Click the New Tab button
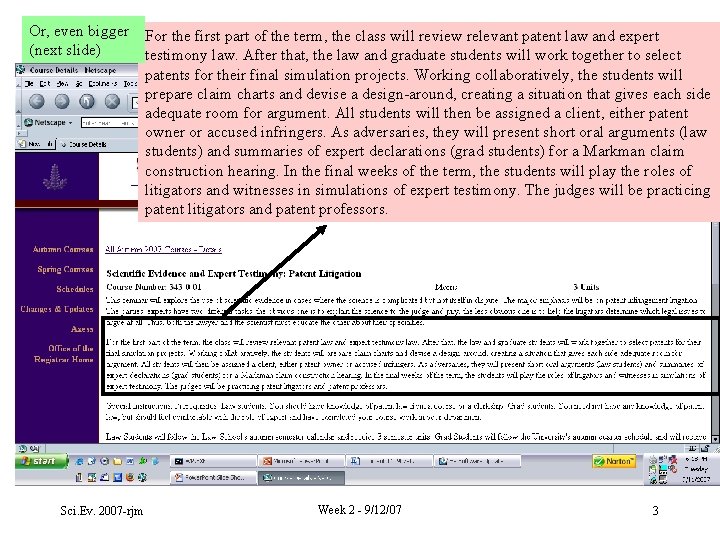This screenshot has width=720, height=540. pos(35,144)
